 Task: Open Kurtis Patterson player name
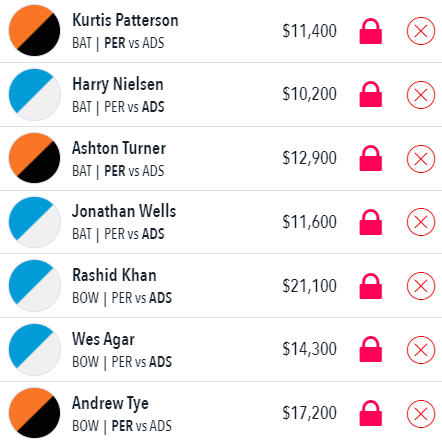[125, 20]
